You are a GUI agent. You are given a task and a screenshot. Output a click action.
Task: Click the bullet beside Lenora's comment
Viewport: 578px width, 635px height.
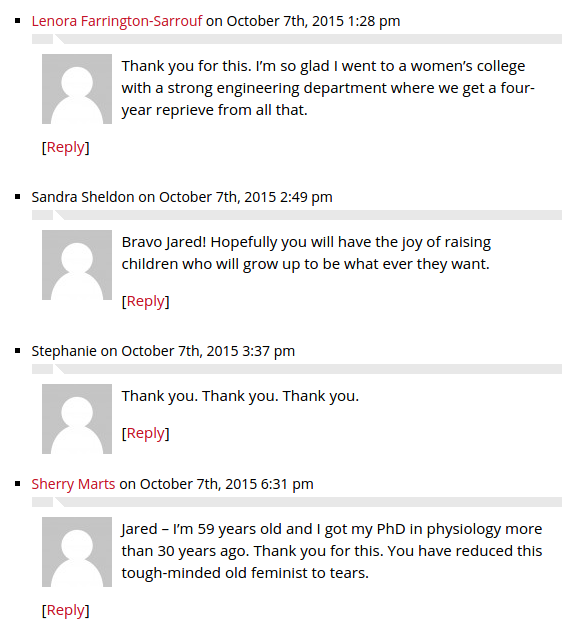tap(17, 21)
